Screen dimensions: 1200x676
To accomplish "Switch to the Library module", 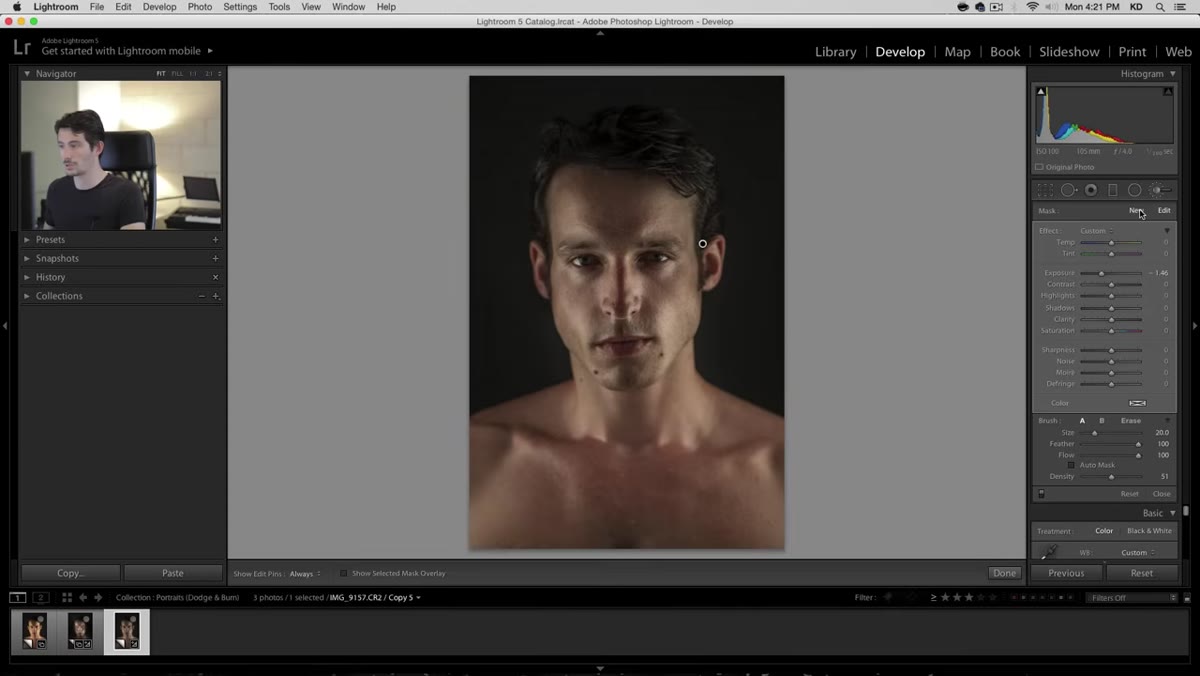I will click(x=835, y=52).
